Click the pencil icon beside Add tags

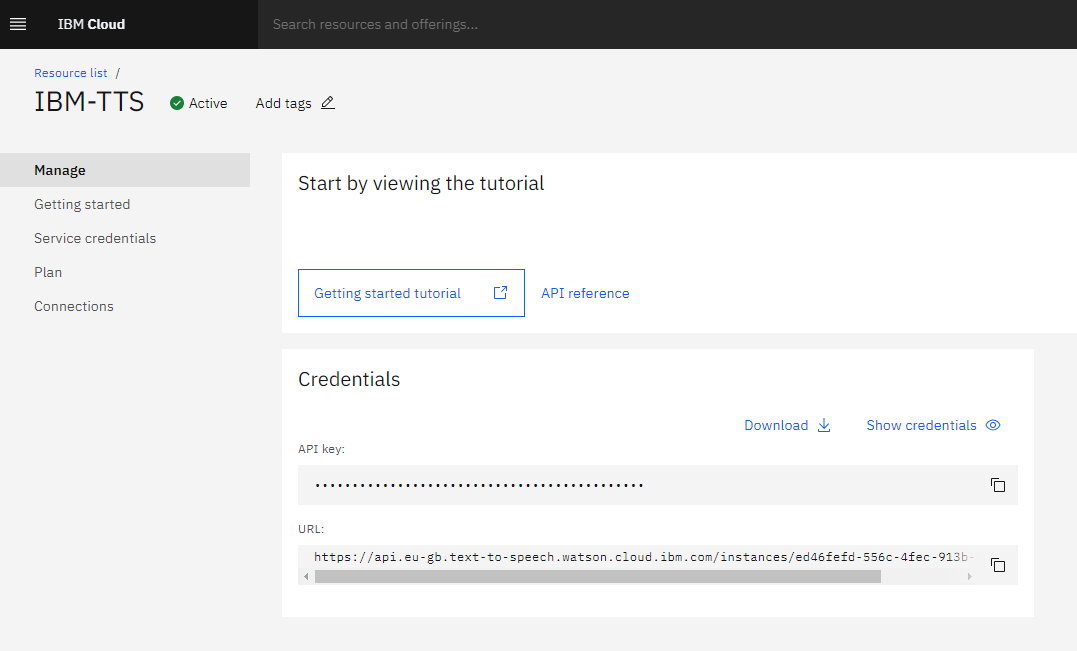tap(328, 103)
